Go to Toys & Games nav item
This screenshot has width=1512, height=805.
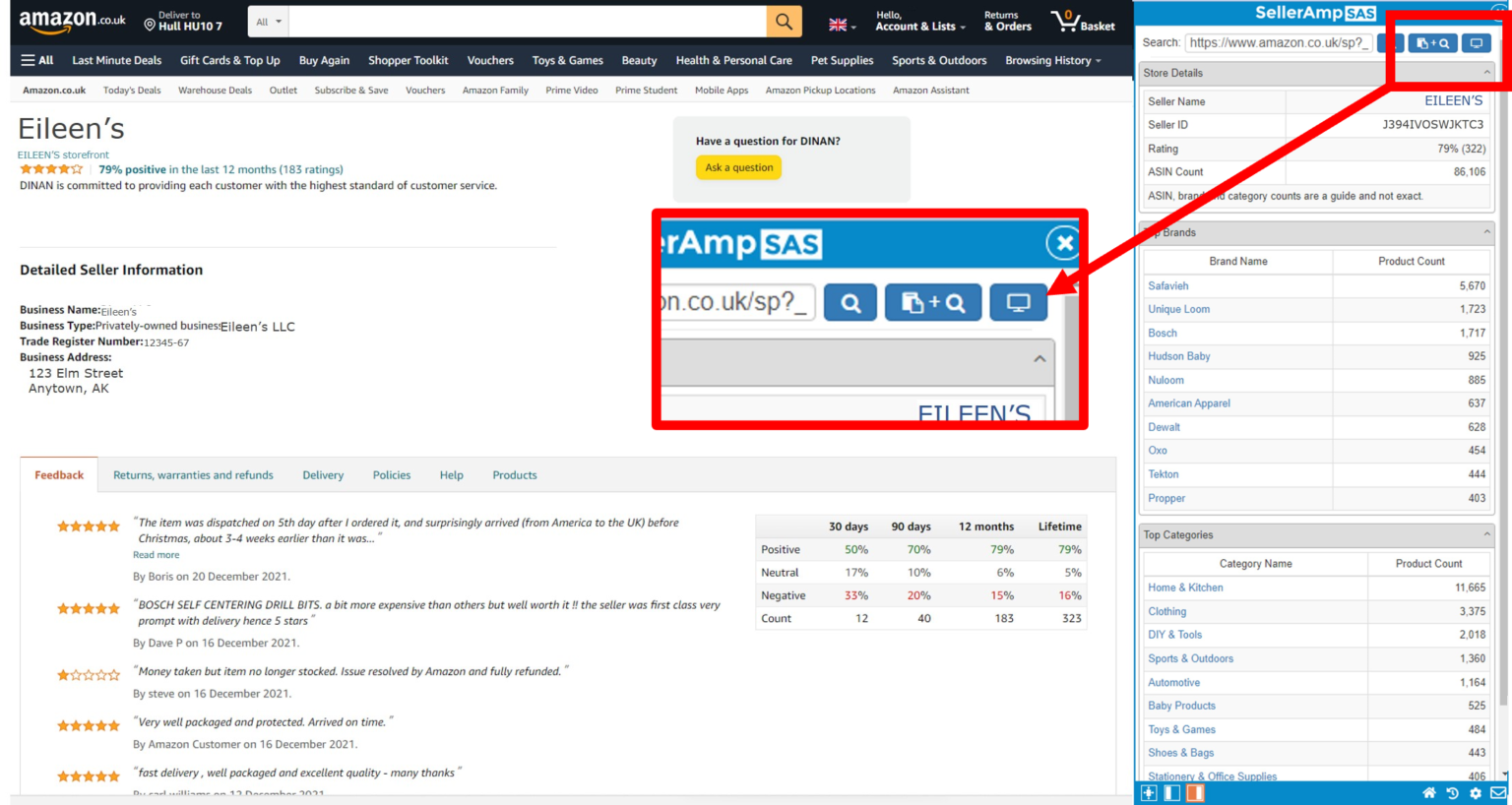click(567, 60)
